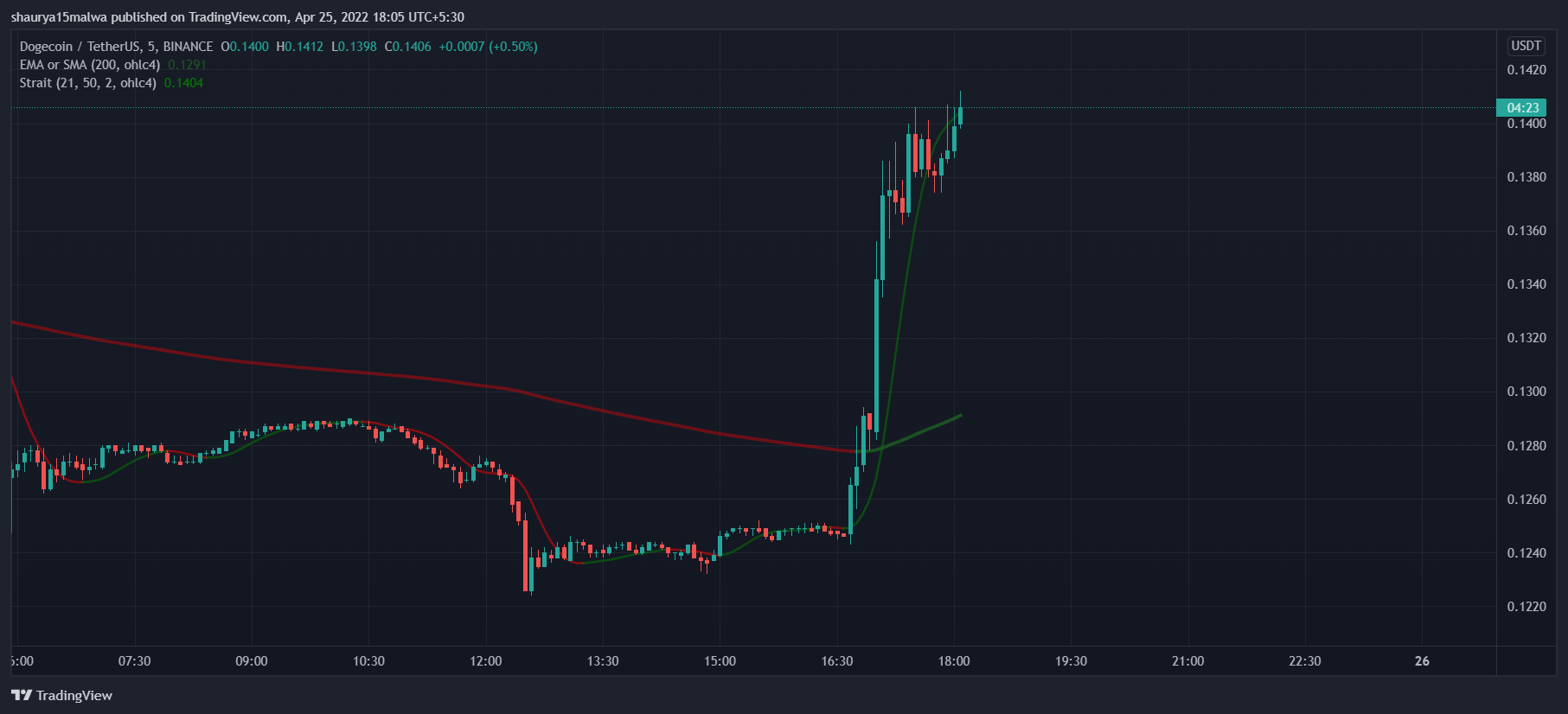Click the 0.1220 price axis label
Screen dimensions: 1568x714
pyautogui.click(x=1526, y=607)
